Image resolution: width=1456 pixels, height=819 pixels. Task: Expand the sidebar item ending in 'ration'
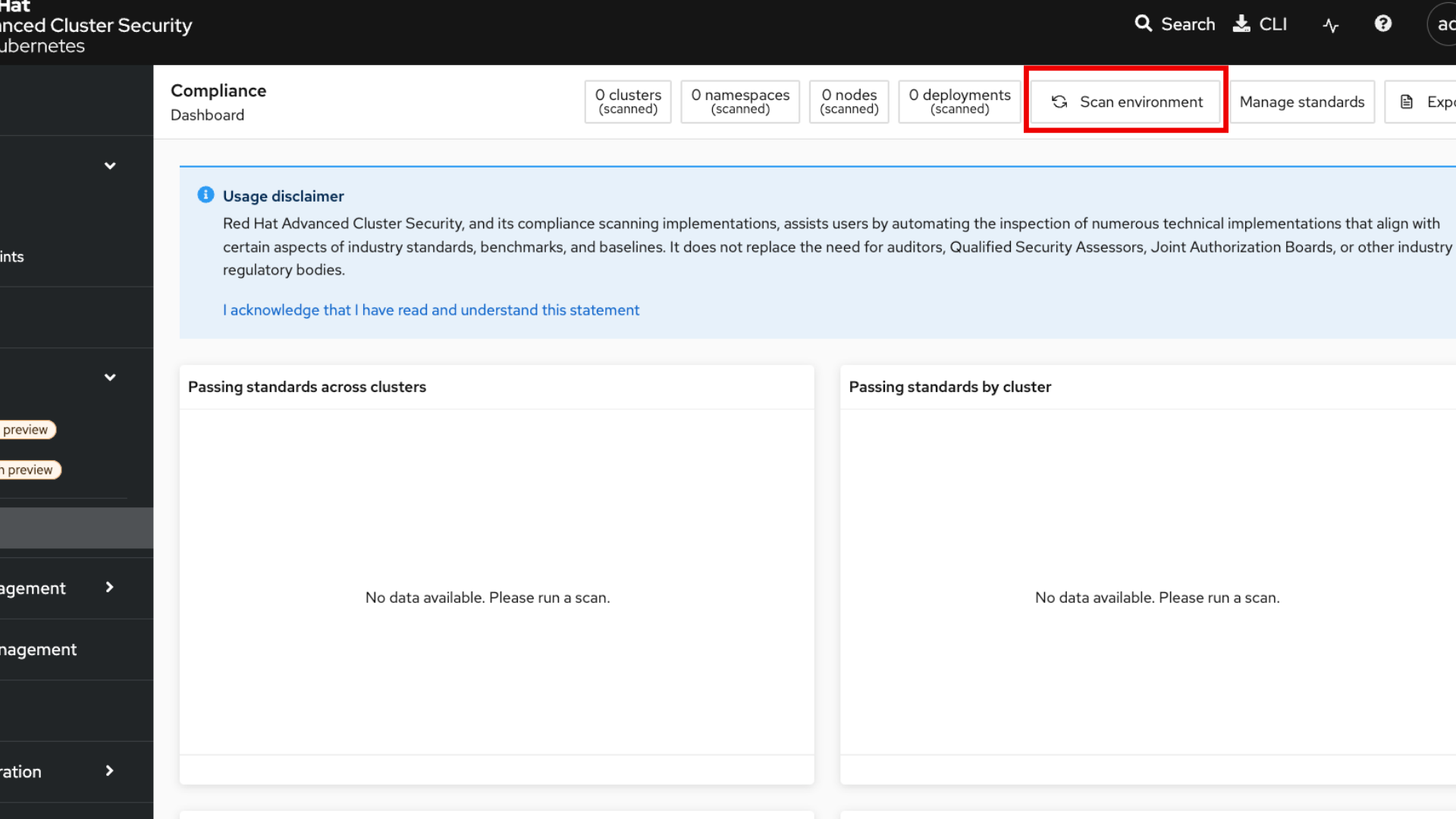coord(76,771)
